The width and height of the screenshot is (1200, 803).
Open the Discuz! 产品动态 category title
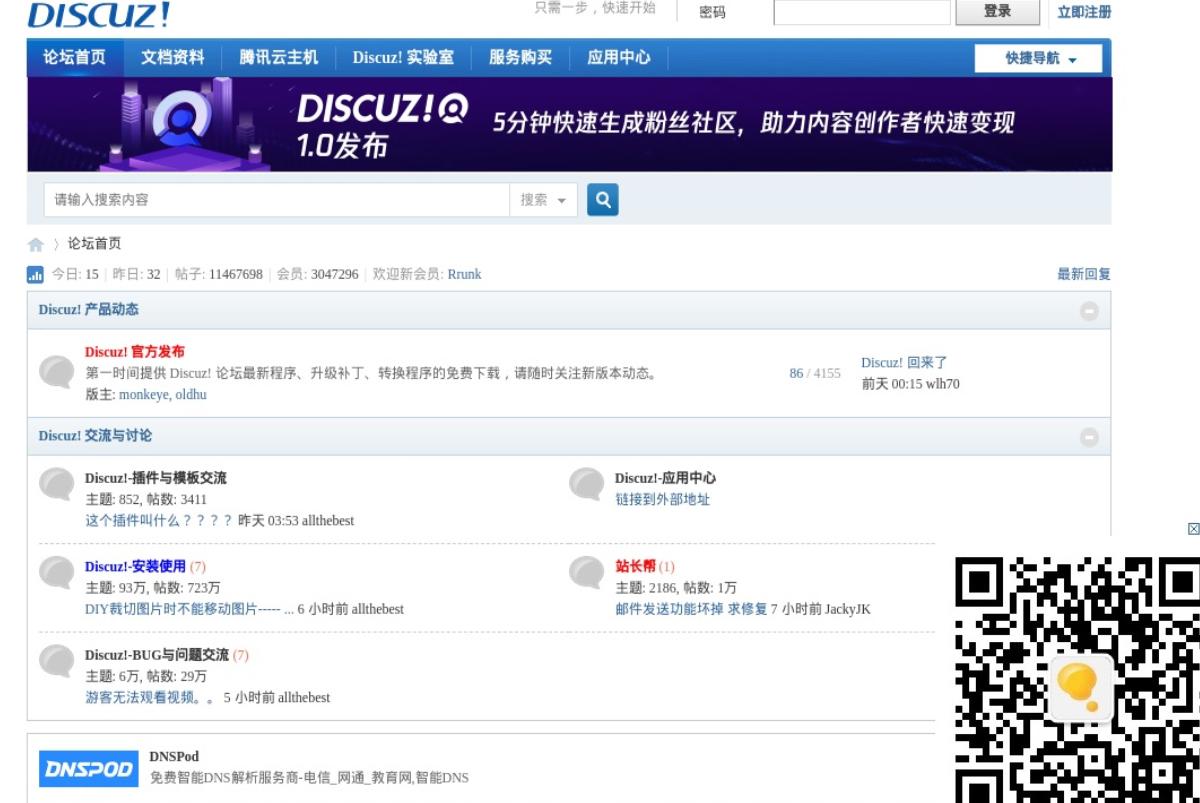click(x=88, y=310)
